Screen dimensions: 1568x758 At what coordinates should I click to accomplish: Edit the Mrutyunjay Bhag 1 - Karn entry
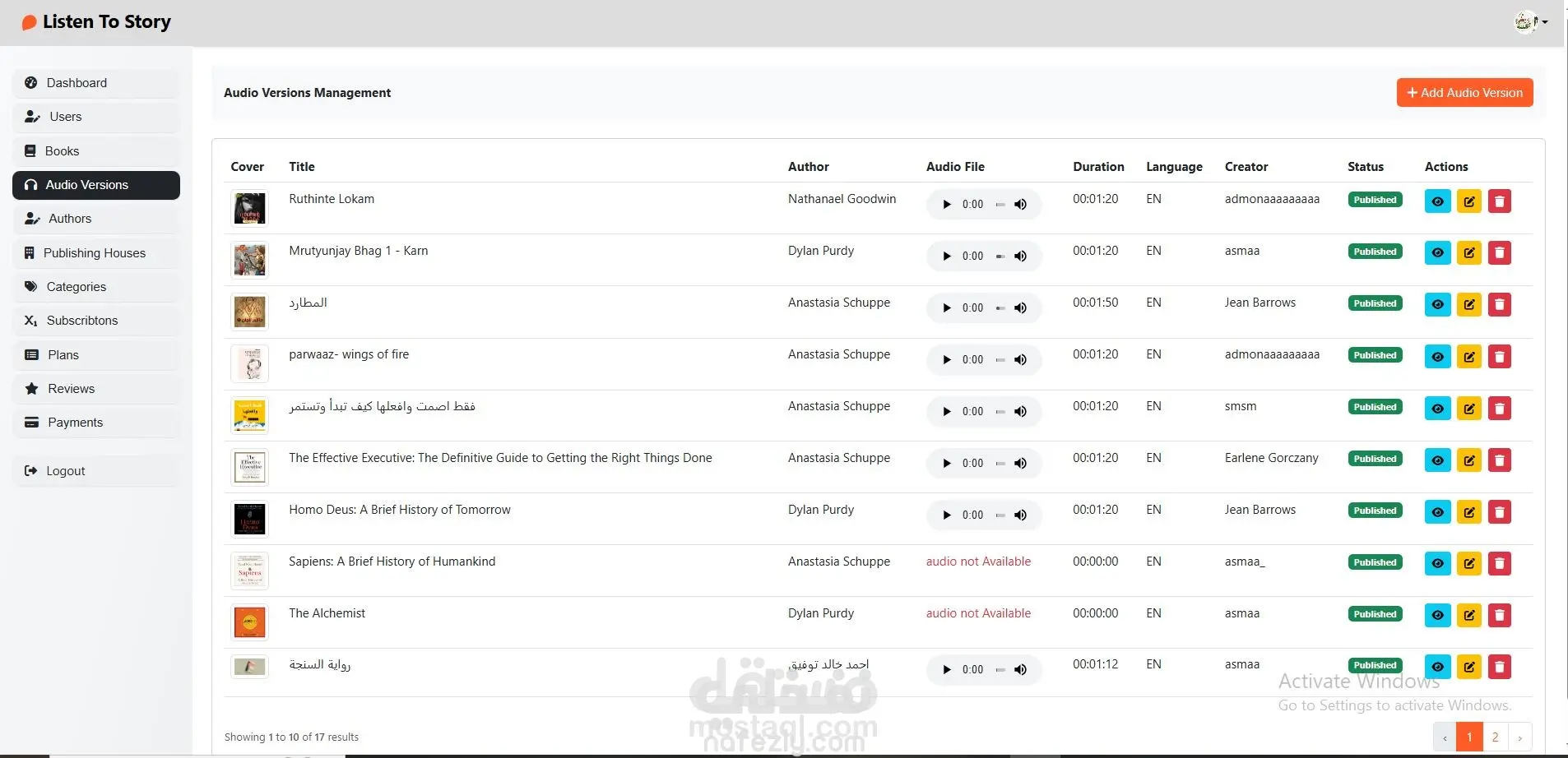(1468, 253)
